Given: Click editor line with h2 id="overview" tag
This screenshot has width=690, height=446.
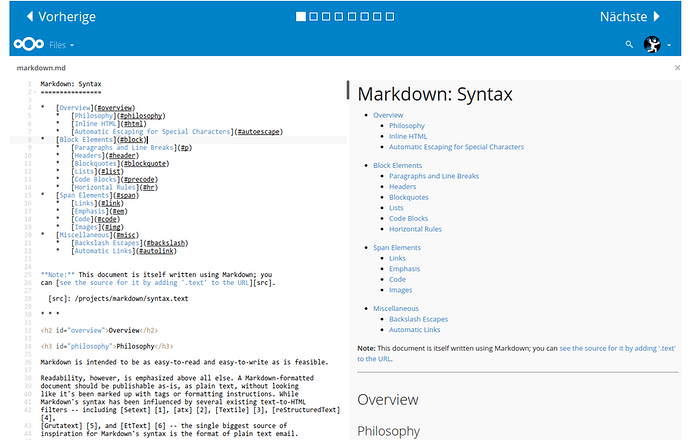Looking at the screenshot, I should [99, 330].
